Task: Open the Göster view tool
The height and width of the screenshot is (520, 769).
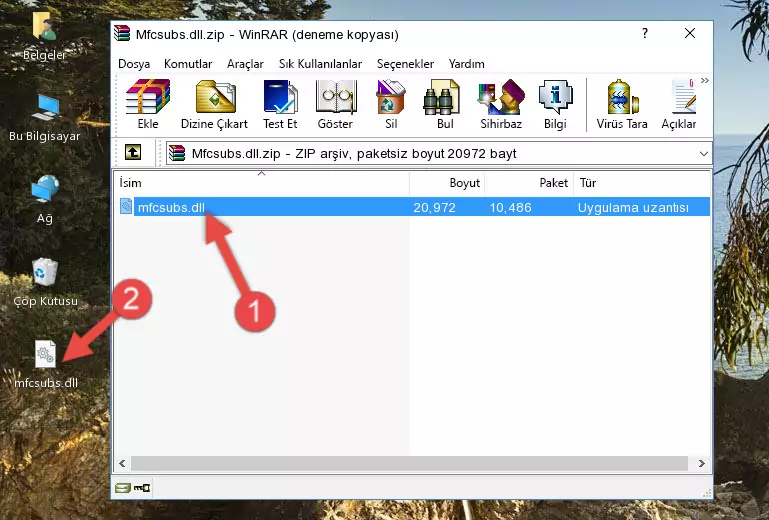Action: [x=335, y=104]
